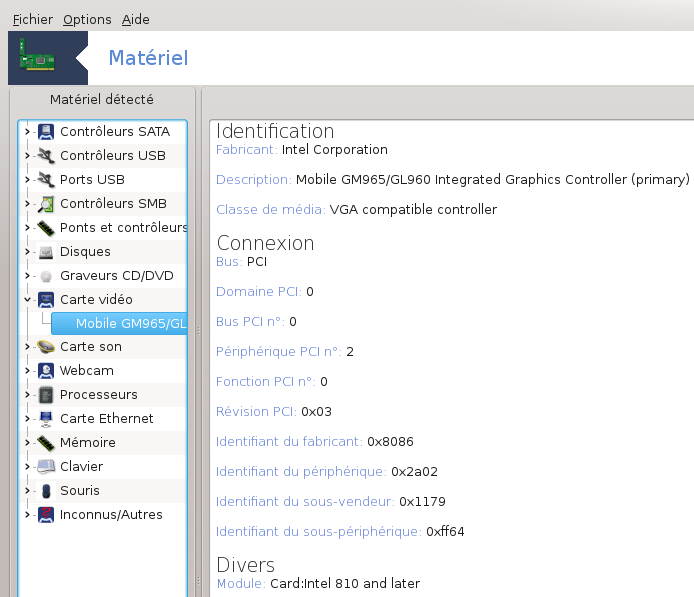Select the Inconnus/Autres label

click(x=111, y=514)
